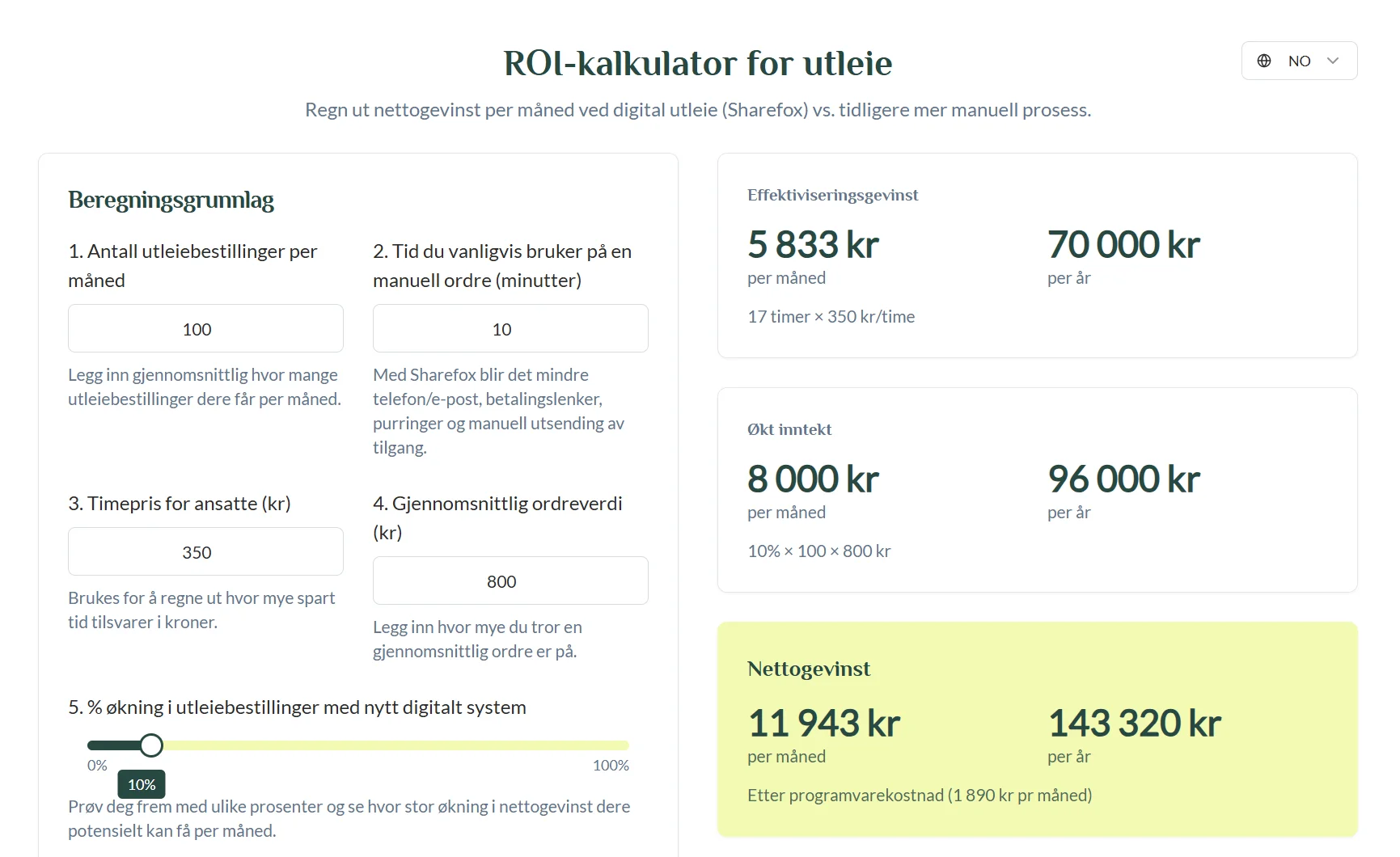
Task: Click the ROI-kalkulator for utleie heading
Action: pos(698,63)
